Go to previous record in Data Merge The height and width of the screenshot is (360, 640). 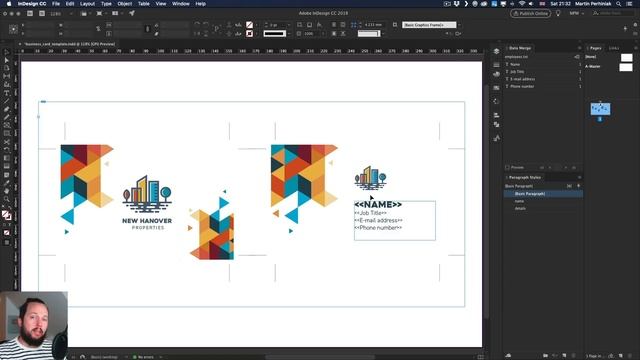(550, 167)
